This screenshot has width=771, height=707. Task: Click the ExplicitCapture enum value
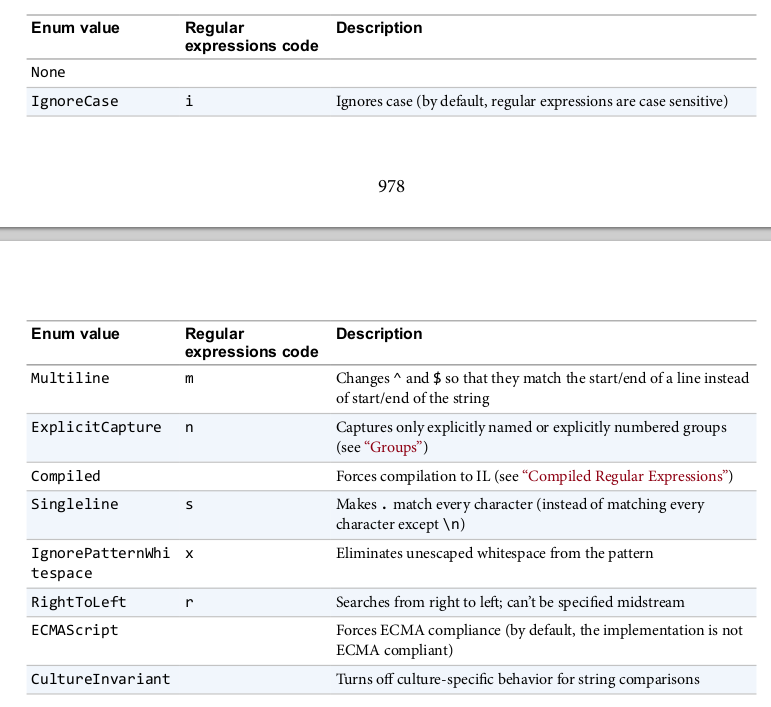[x=96, y=427]
